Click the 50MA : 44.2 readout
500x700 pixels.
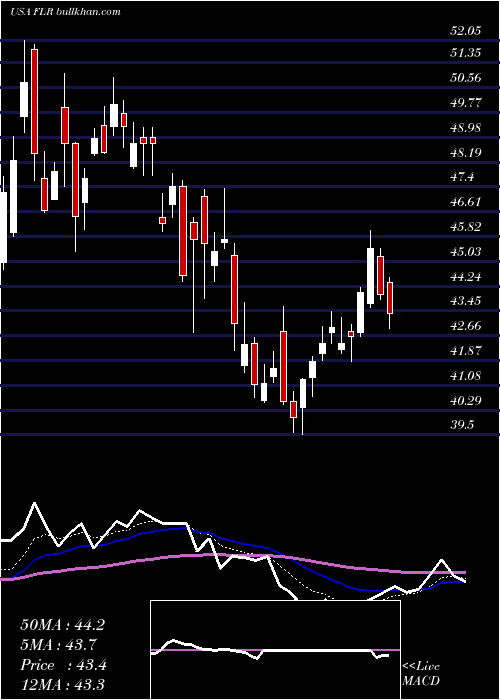tap(62, 625)
